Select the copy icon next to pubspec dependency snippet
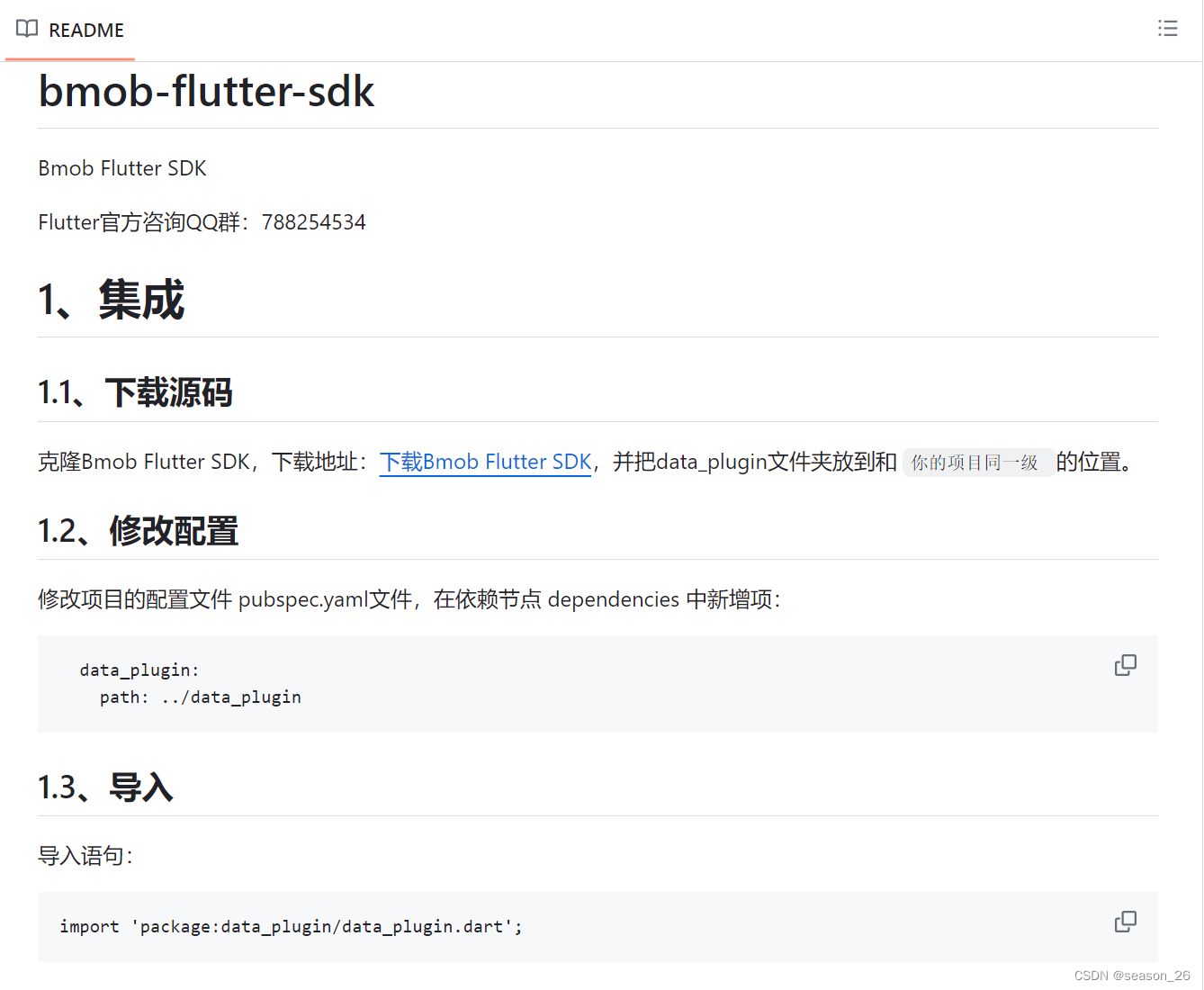The height and width of the screenshot is (990, 1204). point(1125,664)
